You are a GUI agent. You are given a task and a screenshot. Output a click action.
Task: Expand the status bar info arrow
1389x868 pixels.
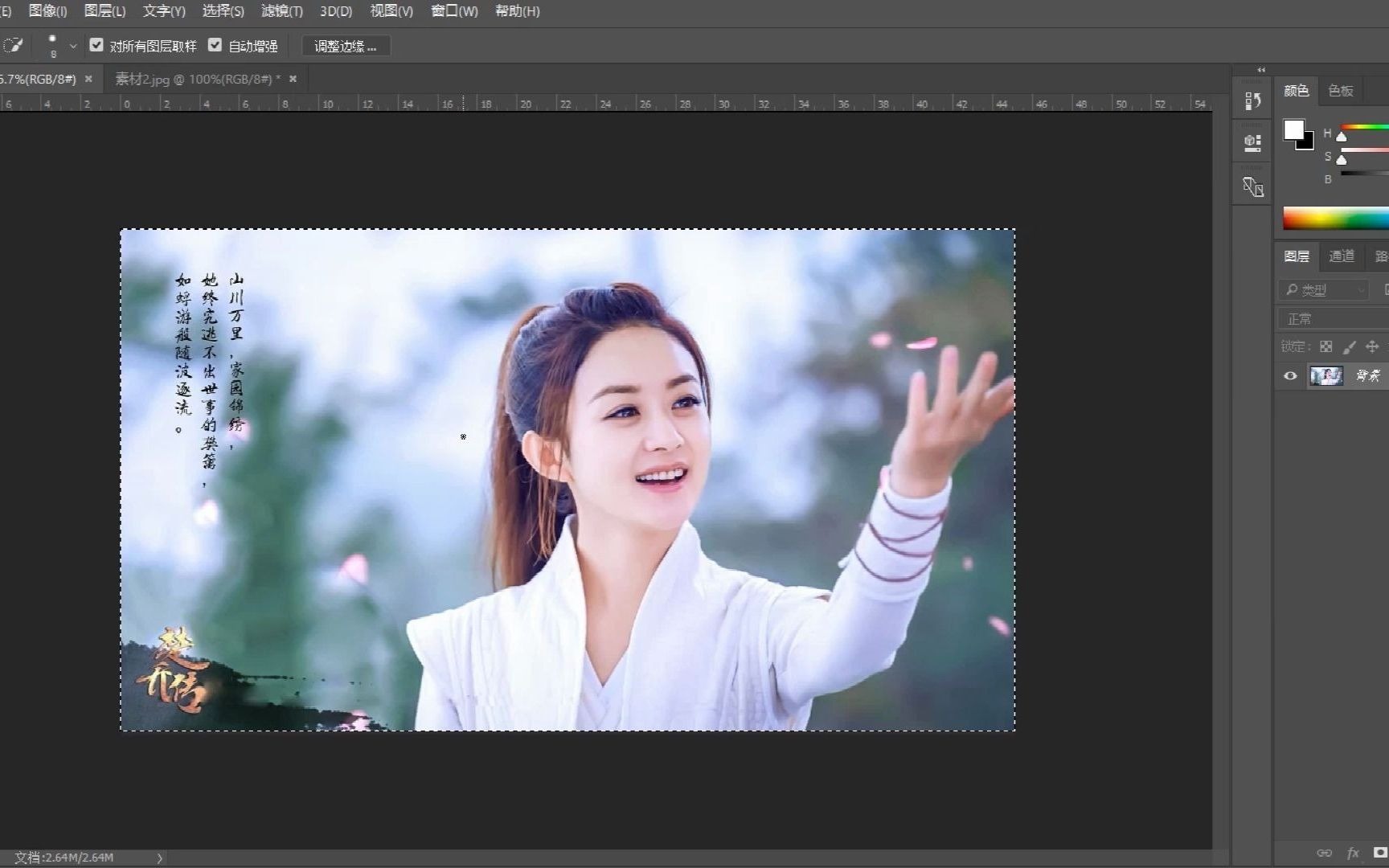tap(159, 858)
